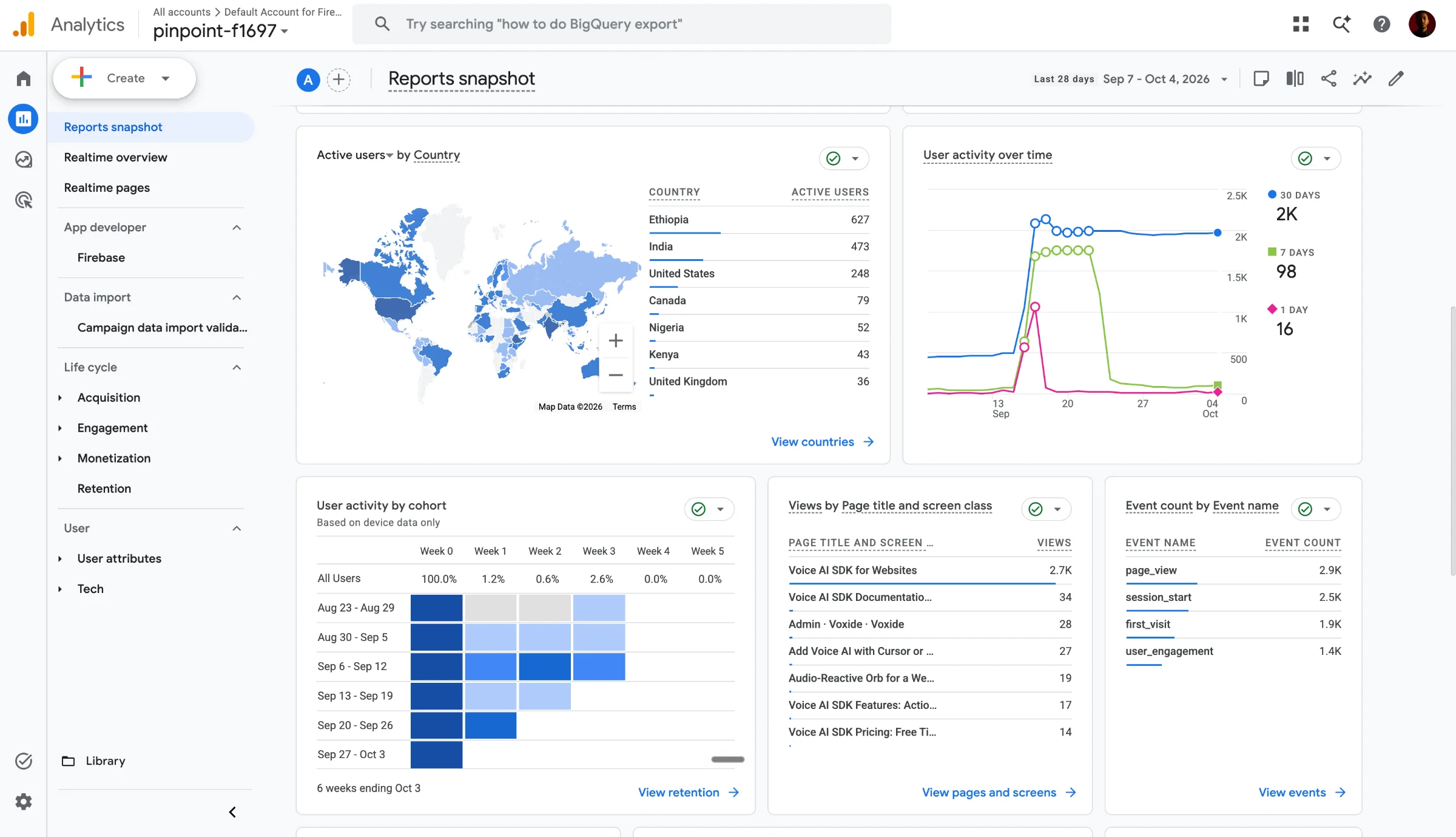Open the Home icon in sidebar

click(x=23, y=78)
